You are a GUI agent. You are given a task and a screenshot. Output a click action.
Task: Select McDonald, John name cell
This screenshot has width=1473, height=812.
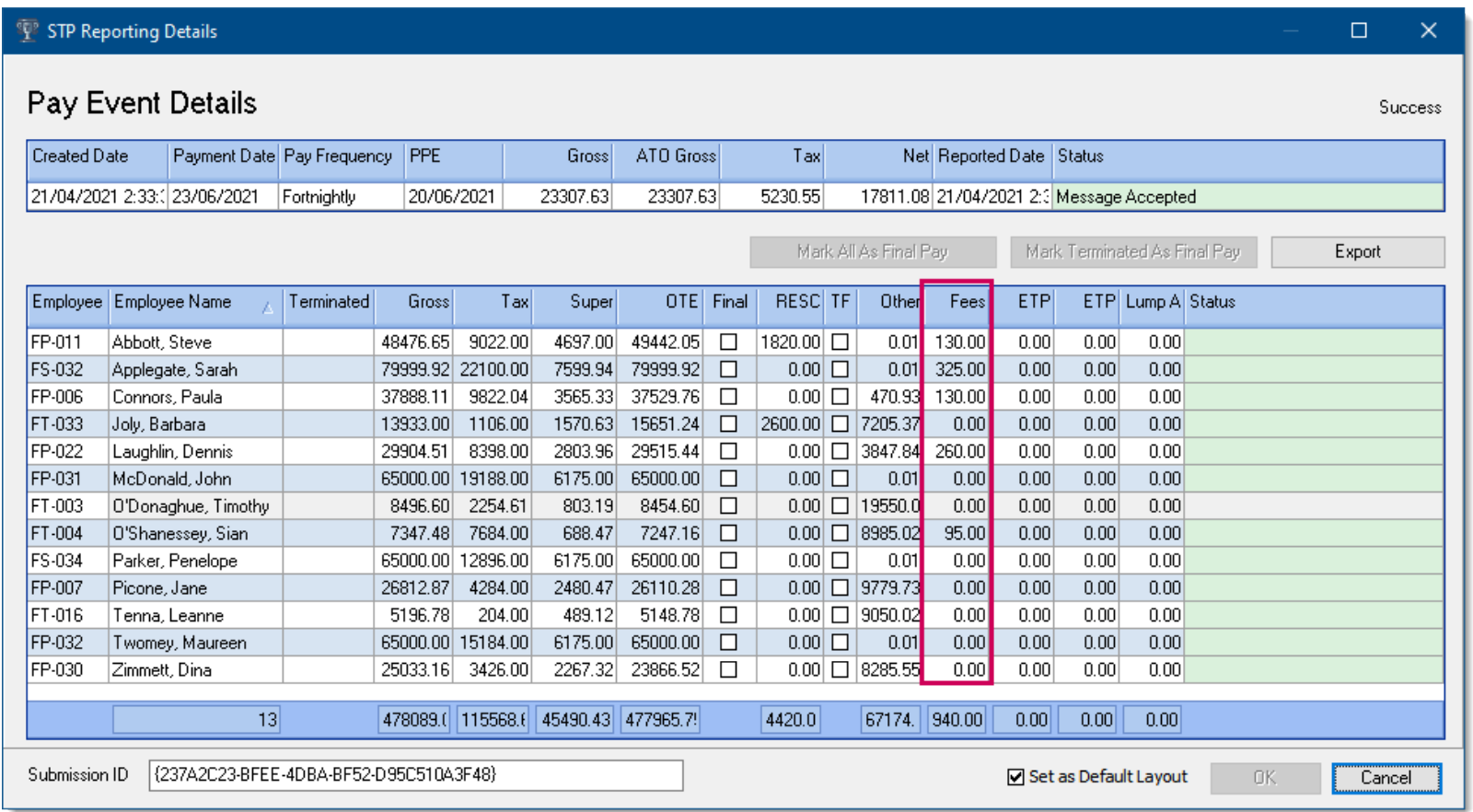pos(196,479)
